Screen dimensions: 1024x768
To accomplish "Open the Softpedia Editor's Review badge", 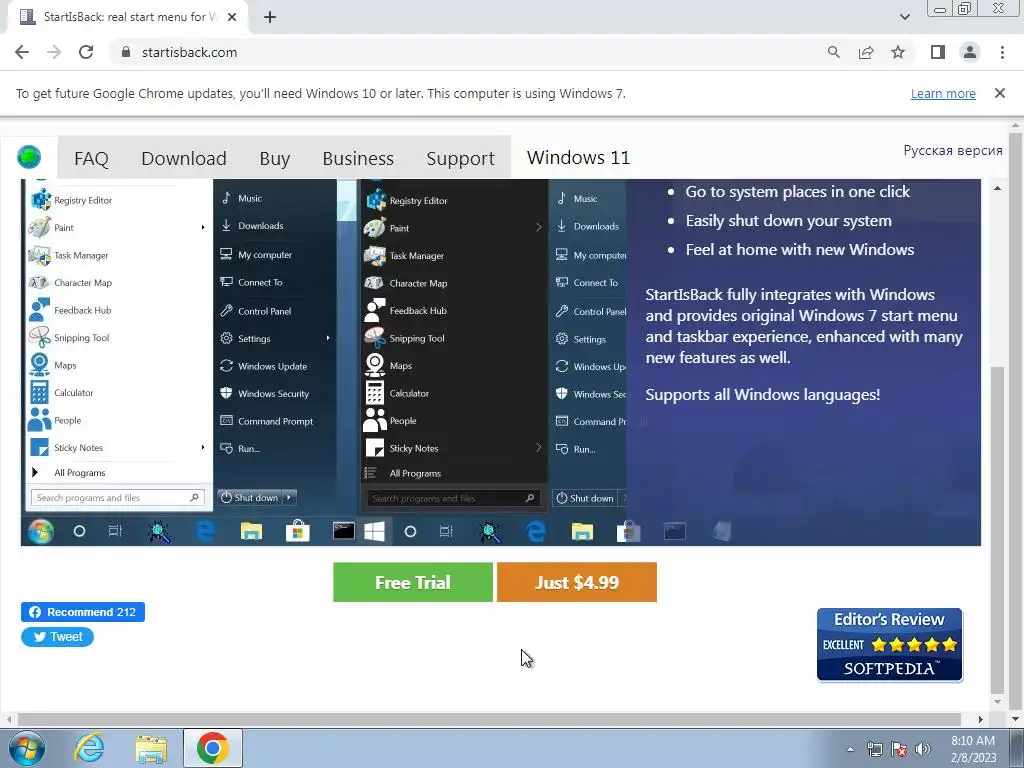I will click(x=889, y=645).
